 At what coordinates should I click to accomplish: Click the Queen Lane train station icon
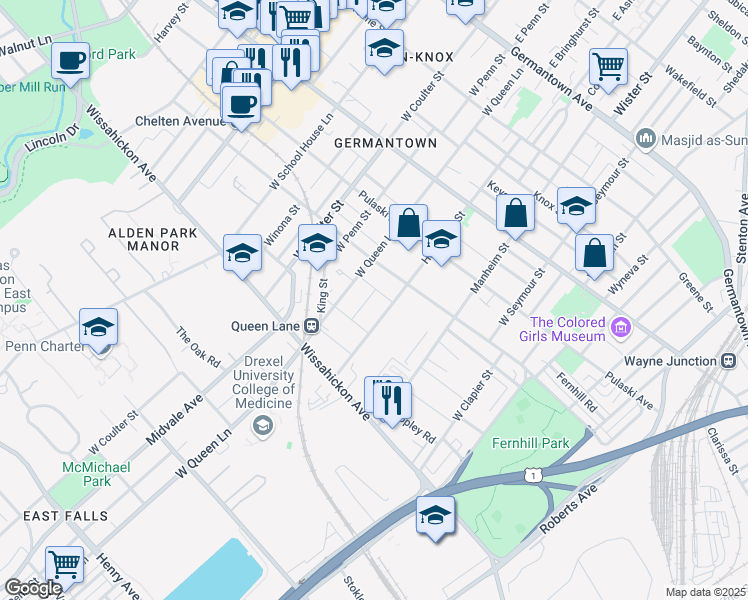point(312,326)
